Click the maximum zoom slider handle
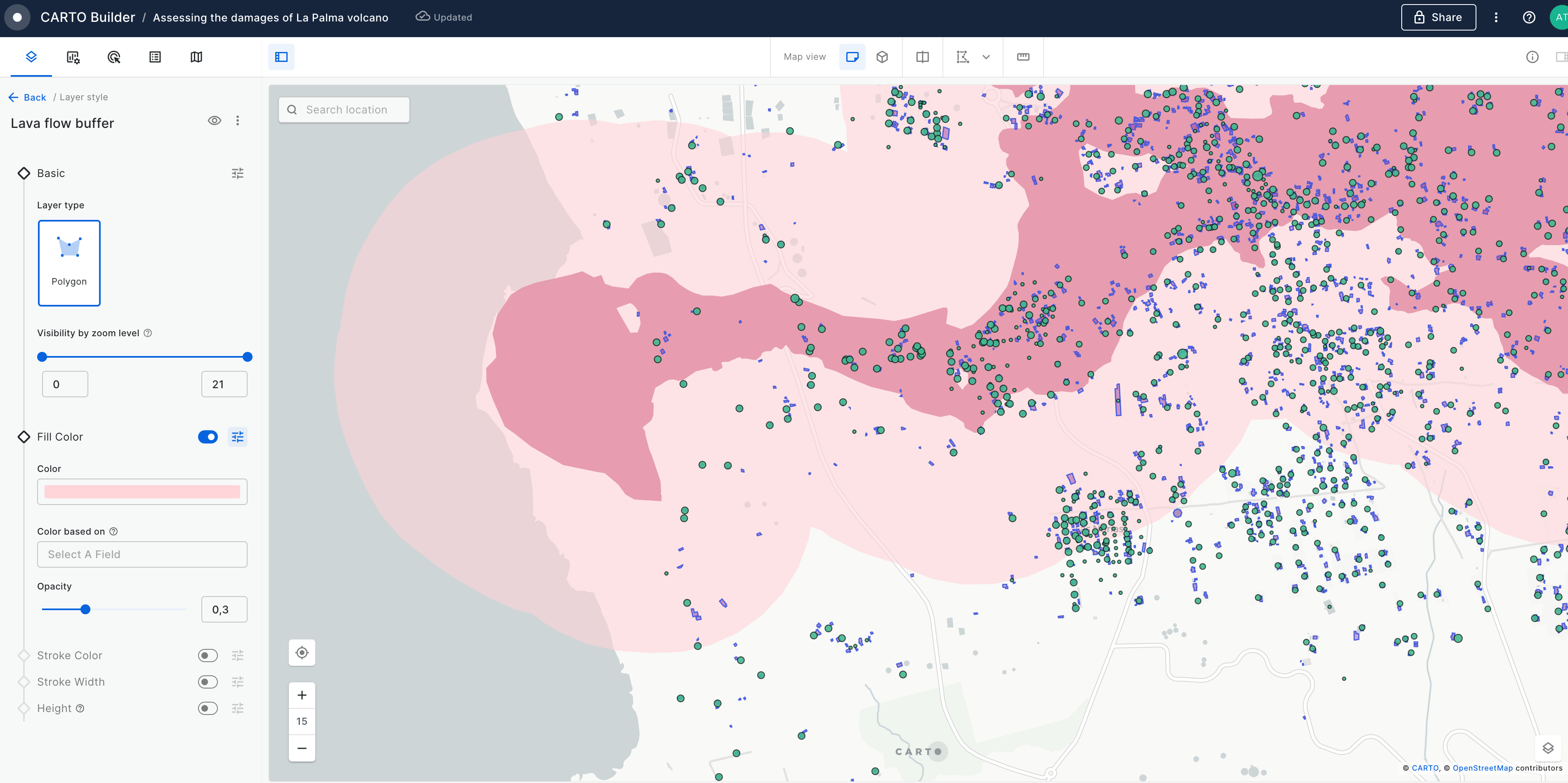This screenshot has width=1568, height=783. click(x=247, y=356)
